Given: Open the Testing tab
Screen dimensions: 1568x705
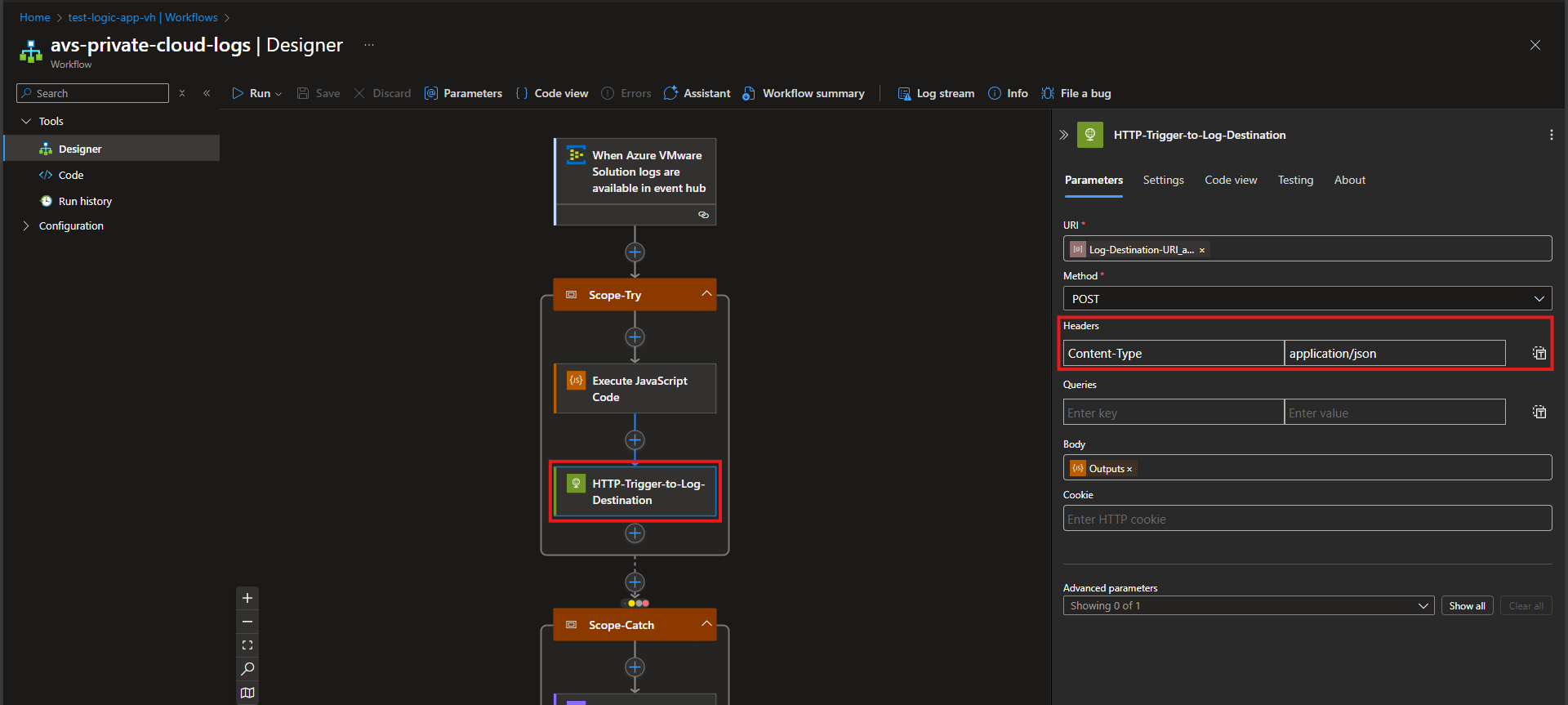Looking at the screenshot, I should [1295, 180].
